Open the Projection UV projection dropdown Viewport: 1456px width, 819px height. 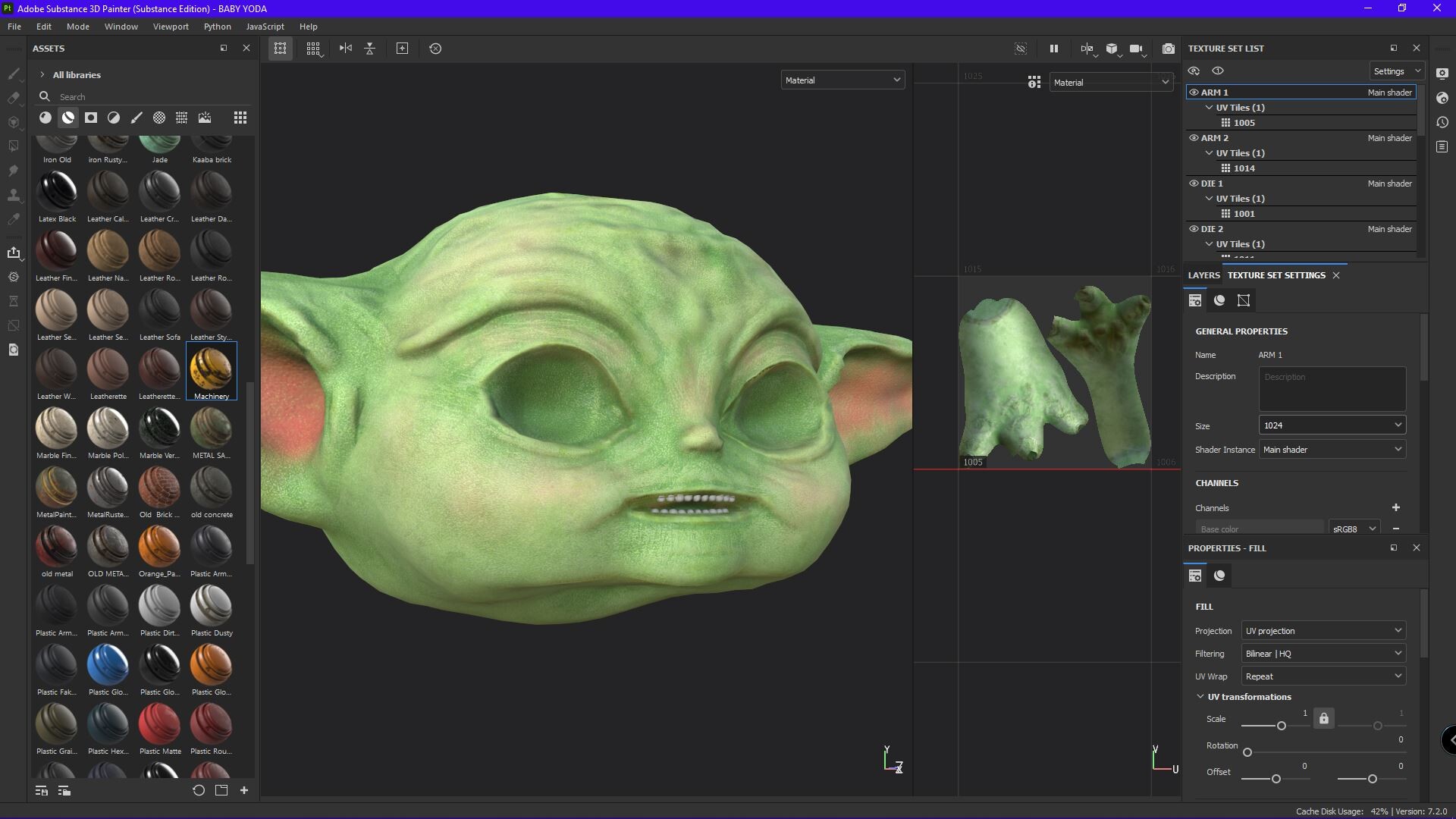(x=1323, y=631)
